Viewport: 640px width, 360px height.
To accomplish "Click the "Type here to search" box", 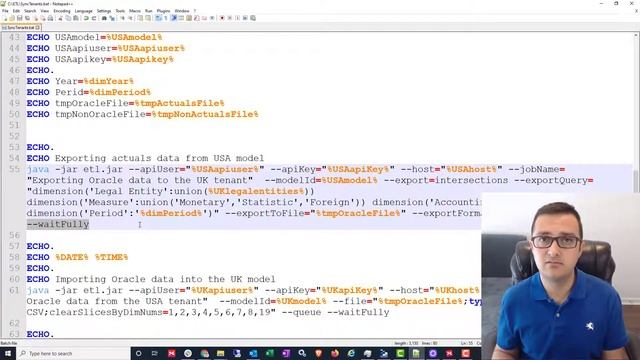I will click(x=73, y=353).
